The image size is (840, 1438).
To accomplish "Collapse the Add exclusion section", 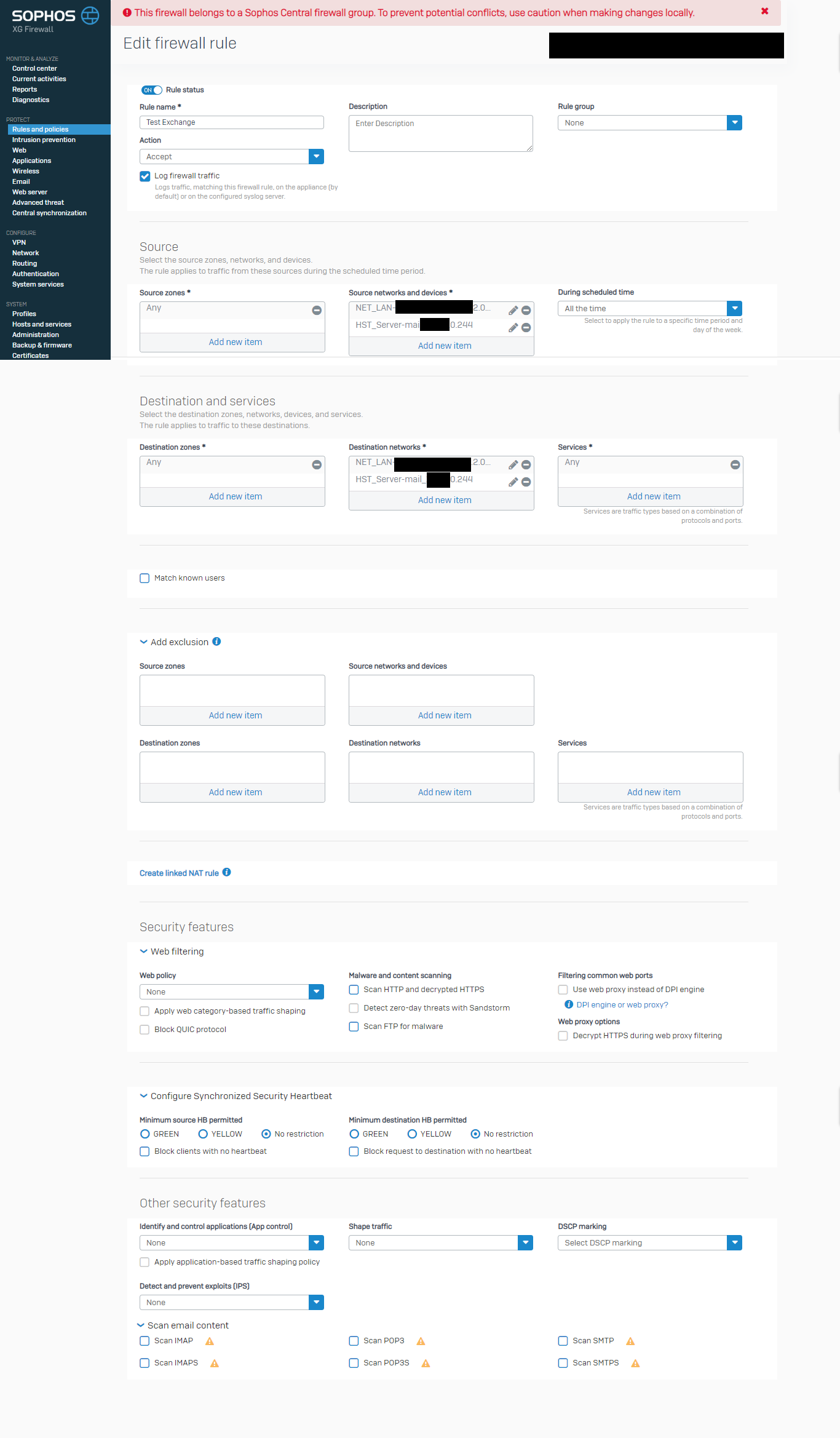I will [x=143, y=642].
